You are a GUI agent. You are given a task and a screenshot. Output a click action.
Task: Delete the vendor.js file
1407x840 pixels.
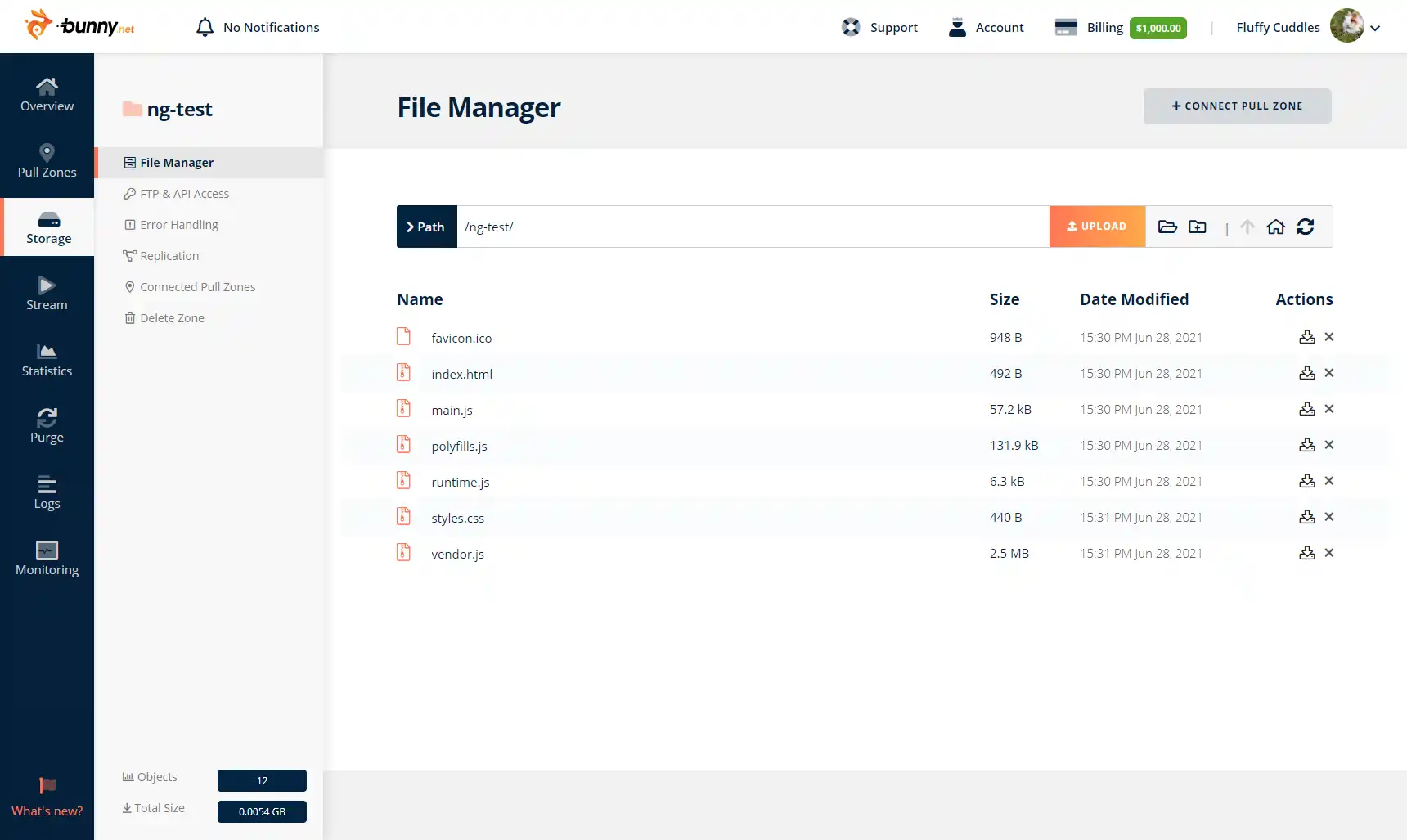tap(1329, 553)
